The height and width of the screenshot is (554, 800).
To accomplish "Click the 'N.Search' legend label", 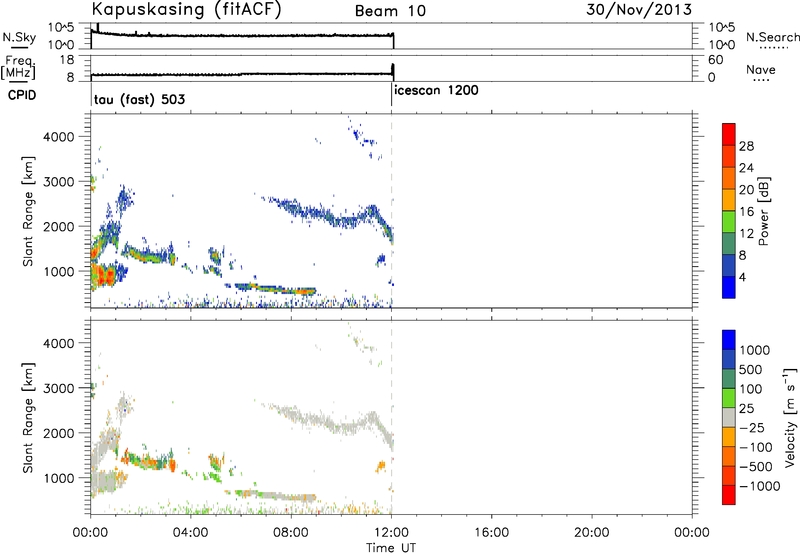I will (773, 37).
